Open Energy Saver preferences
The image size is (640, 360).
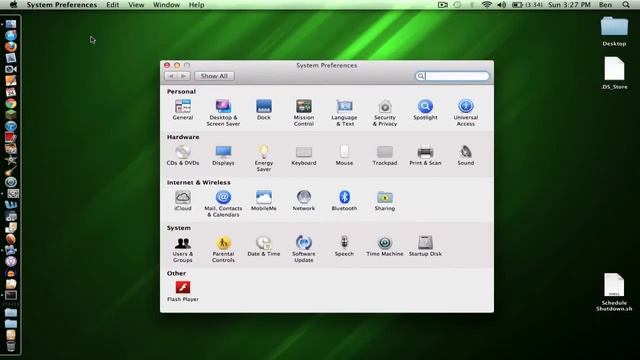click(264, 158)
